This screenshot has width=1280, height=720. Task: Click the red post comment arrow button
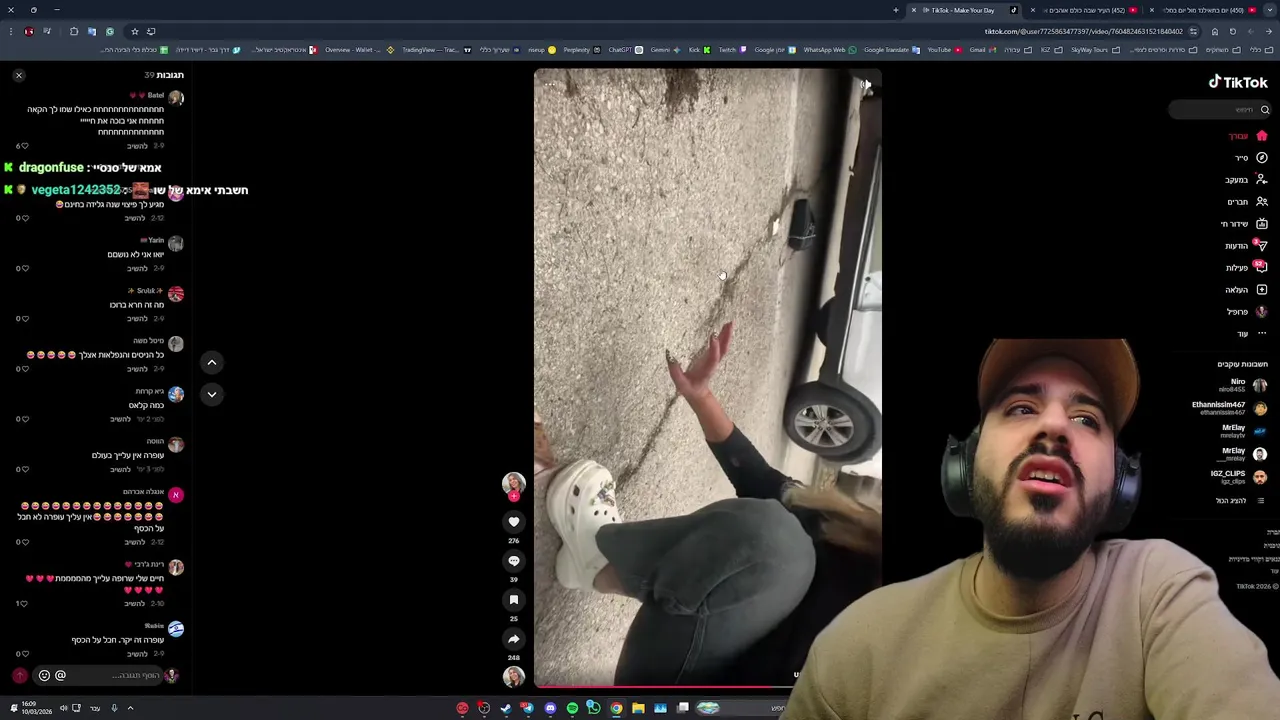[x=18, y=676]
